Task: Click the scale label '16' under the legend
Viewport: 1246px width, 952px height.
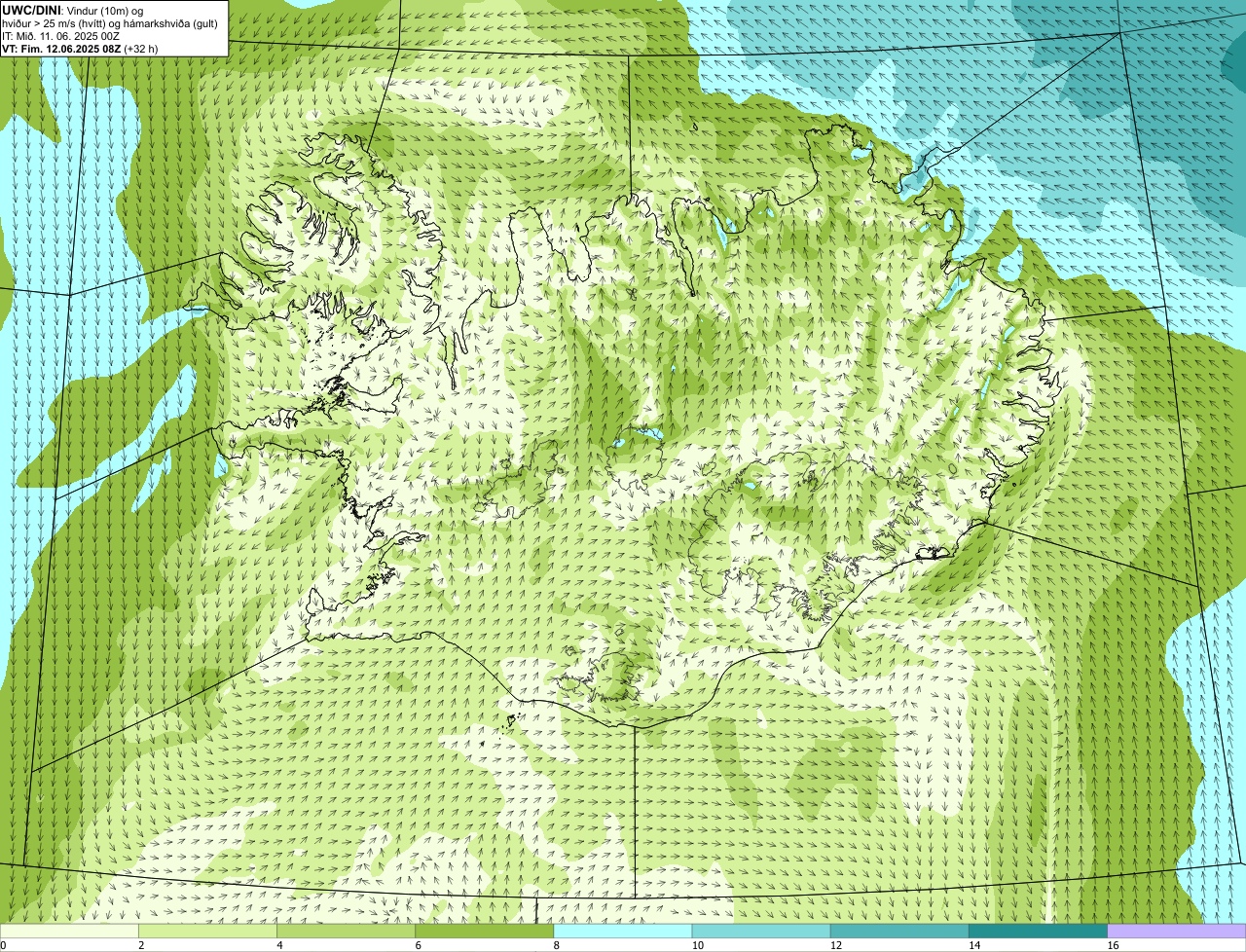Action: (x=1113, y=945)
